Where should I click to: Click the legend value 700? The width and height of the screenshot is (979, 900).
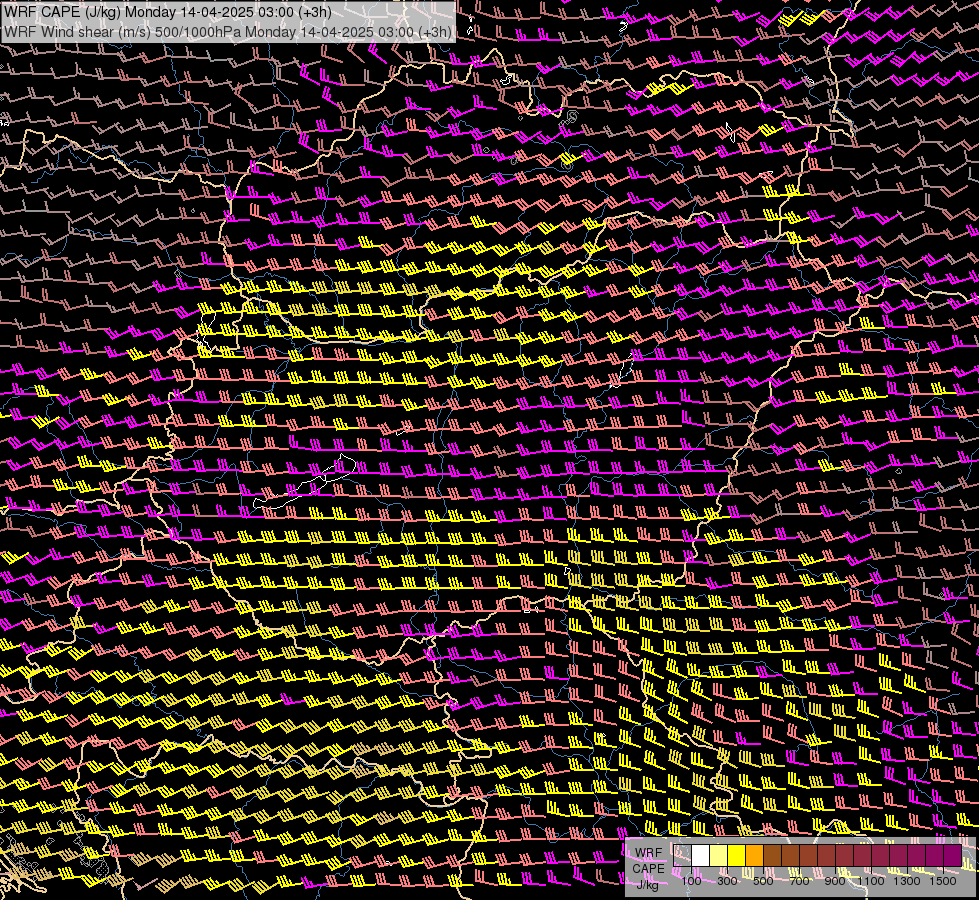pos(799,881)
